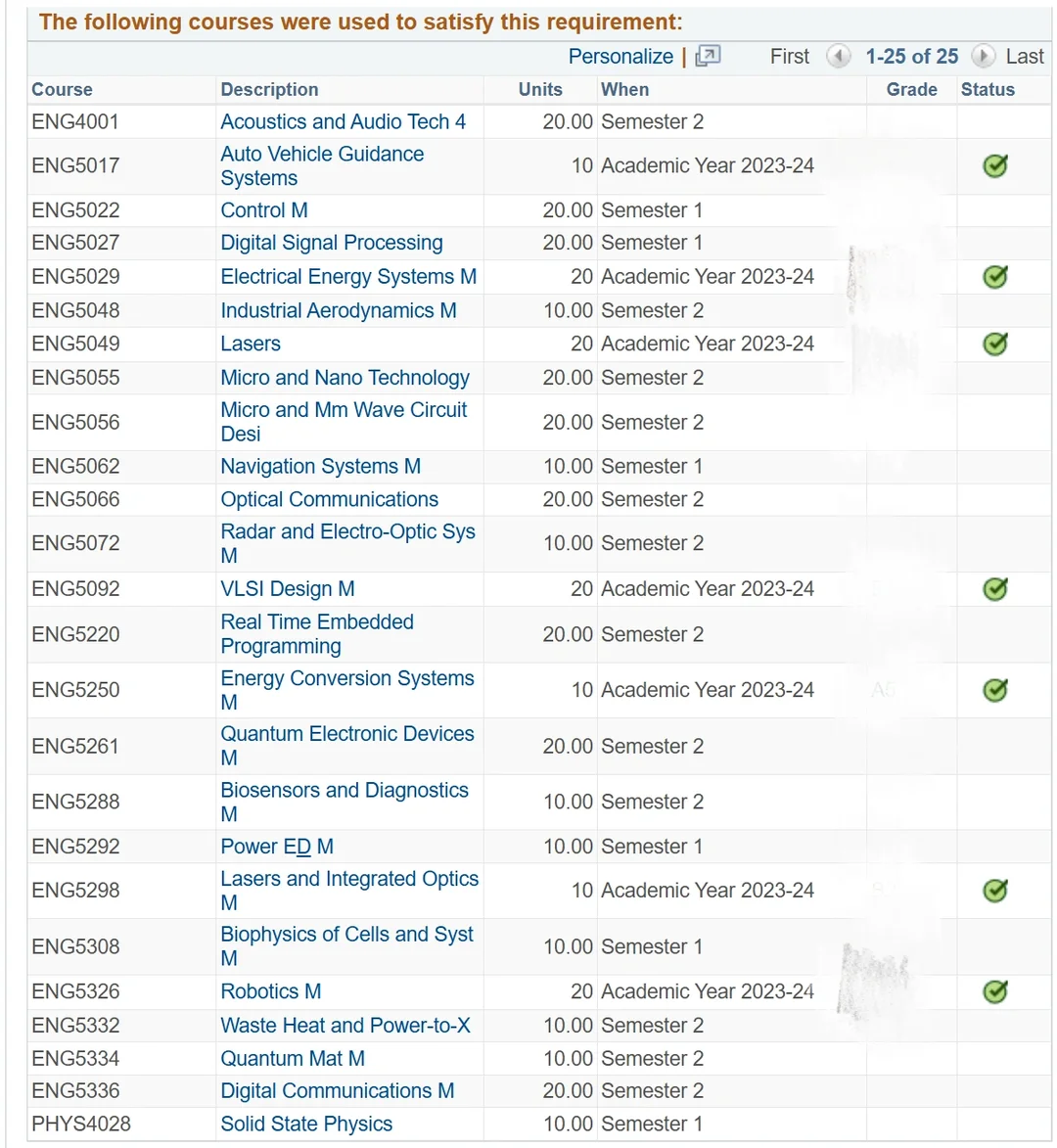Click status checkmark for VLSI Design M
This screenshot has width=1057, height=1148.
click(x=994, y=588)
